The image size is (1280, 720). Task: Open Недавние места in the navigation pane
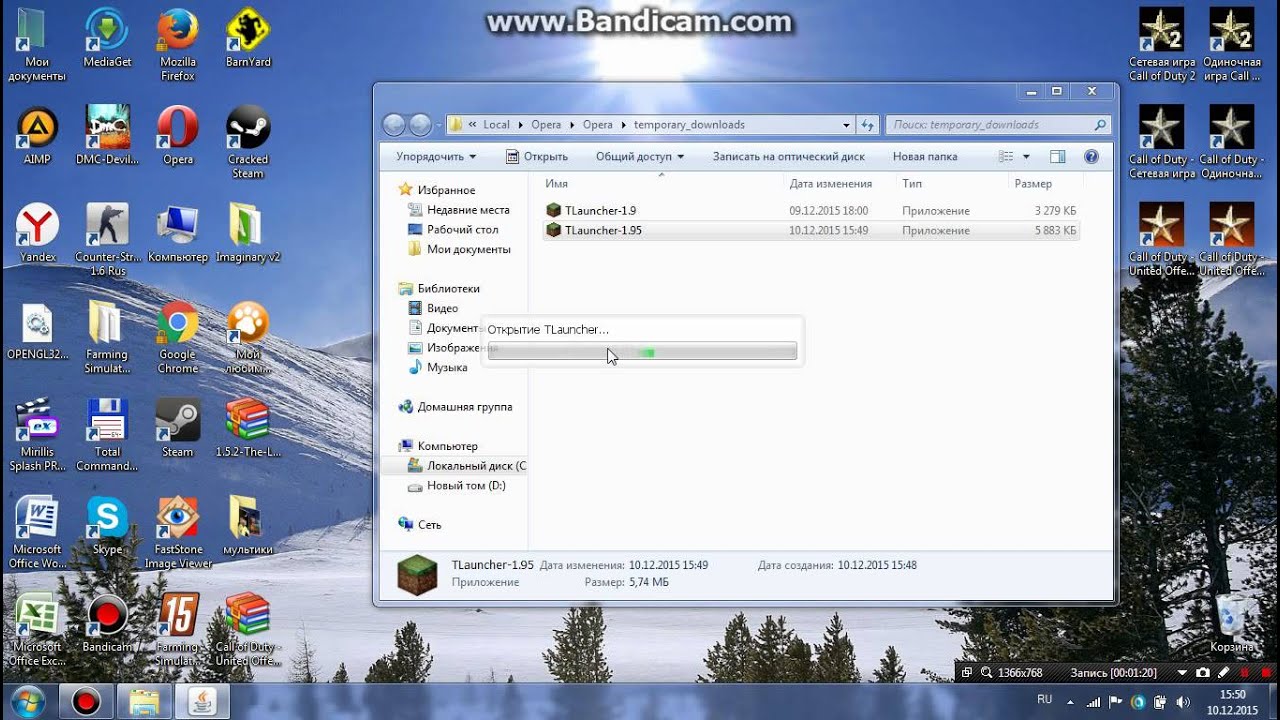(459, 210)
